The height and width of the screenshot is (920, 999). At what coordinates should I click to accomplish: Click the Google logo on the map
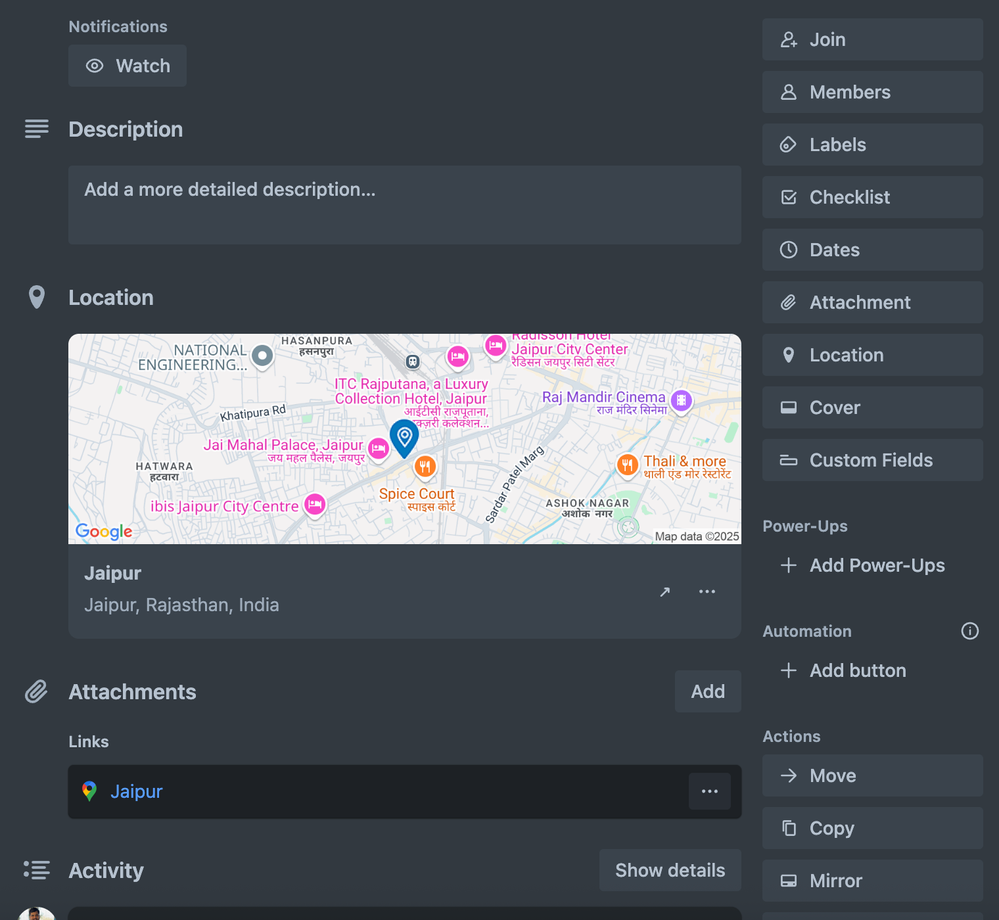point(102,531)
